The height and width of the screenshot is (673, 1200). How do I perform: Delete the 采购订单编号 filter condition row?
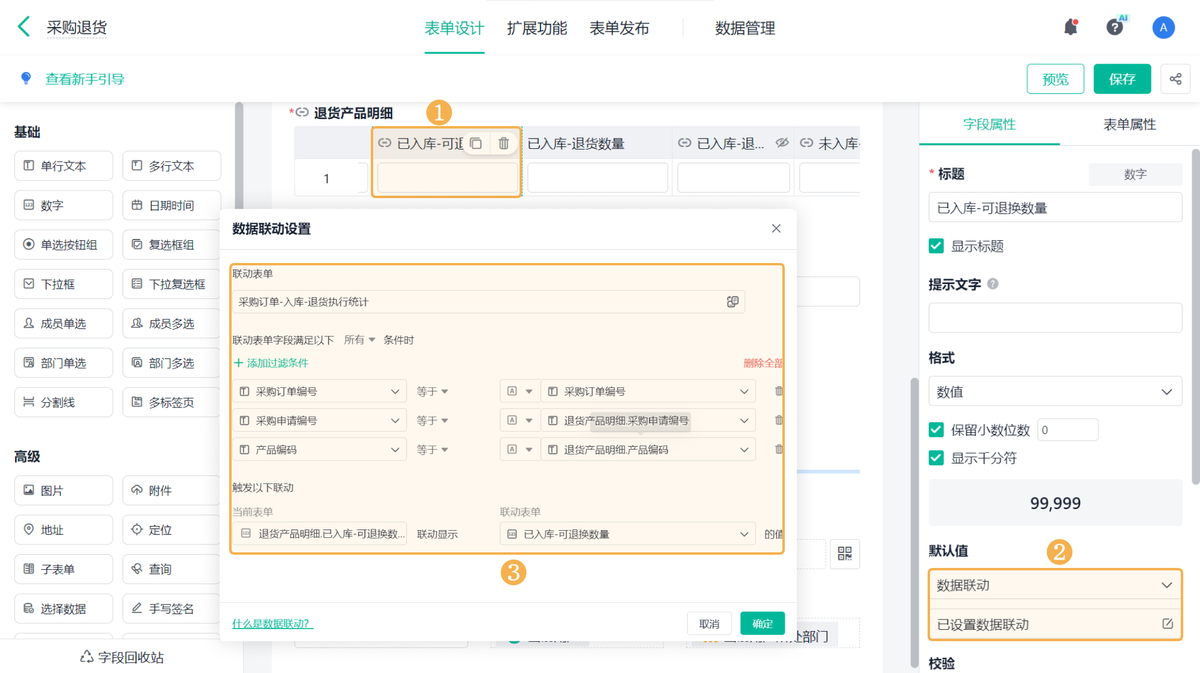point(779,391)
